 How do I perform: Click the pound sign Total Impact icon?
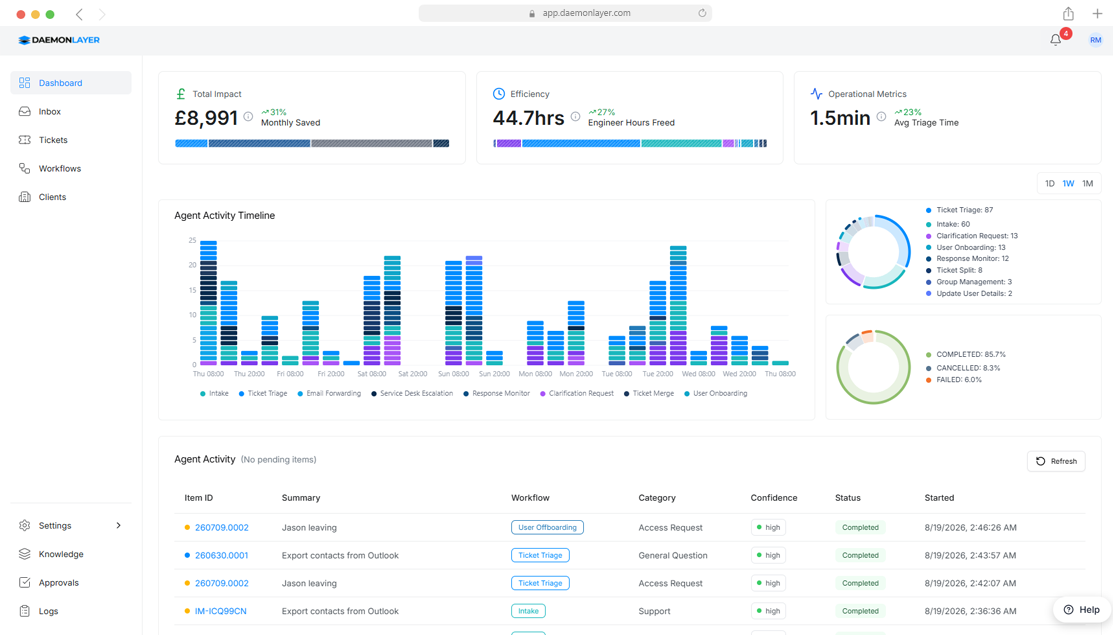coord(180,94)
